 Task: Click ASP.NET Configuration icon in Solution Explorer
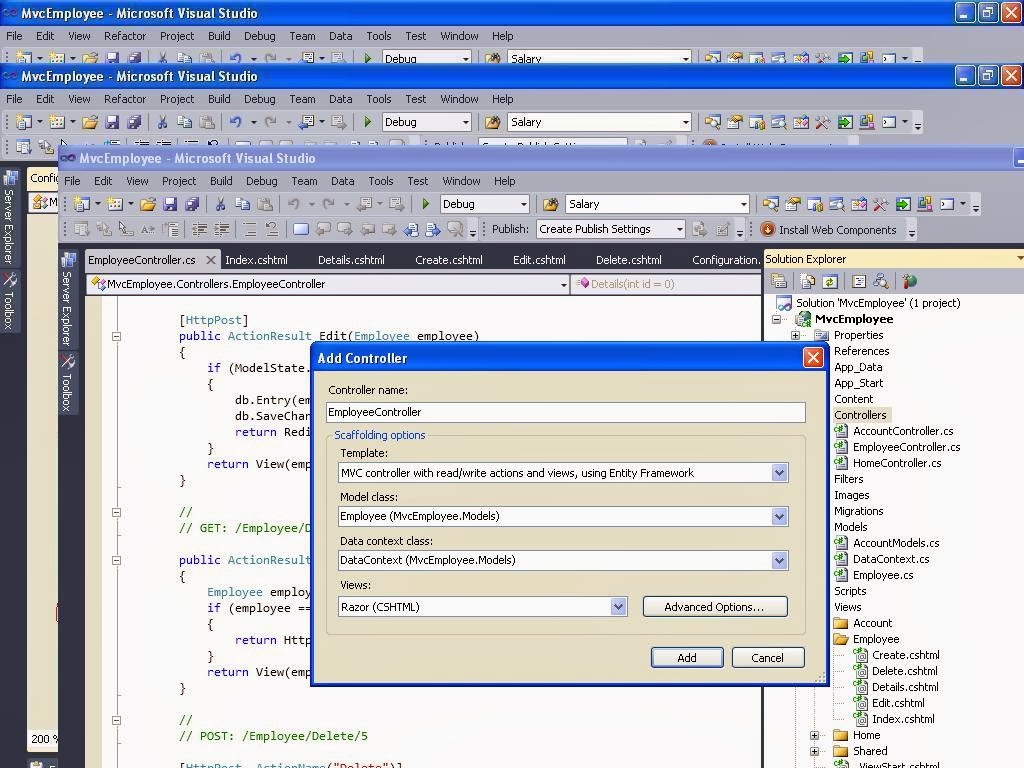[x=910, y=281]
